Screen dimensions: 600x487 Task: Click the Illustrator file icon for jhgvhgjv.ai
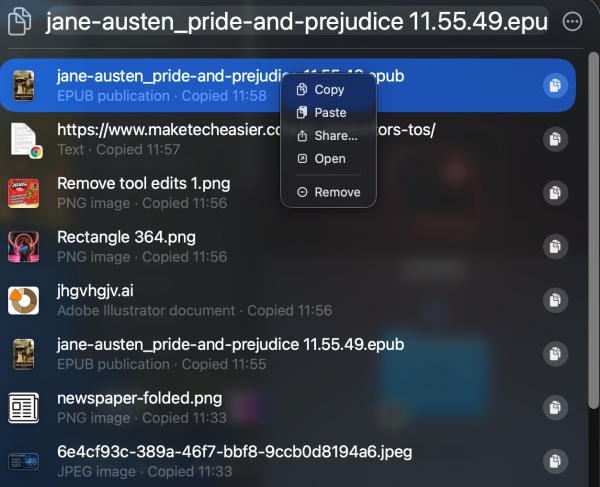(23, 300)
